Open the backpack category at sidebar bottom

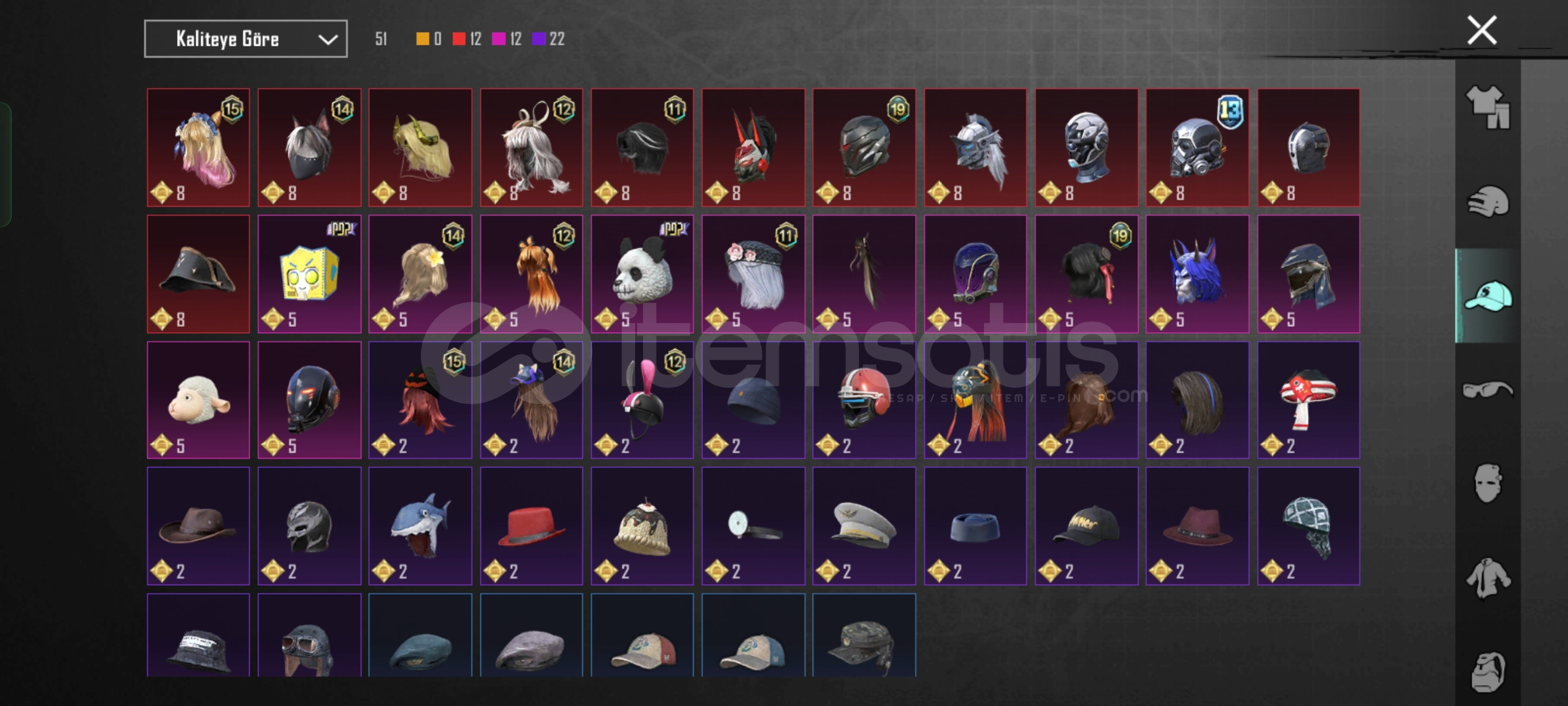pyautogui.click(x=1488, y=671)
